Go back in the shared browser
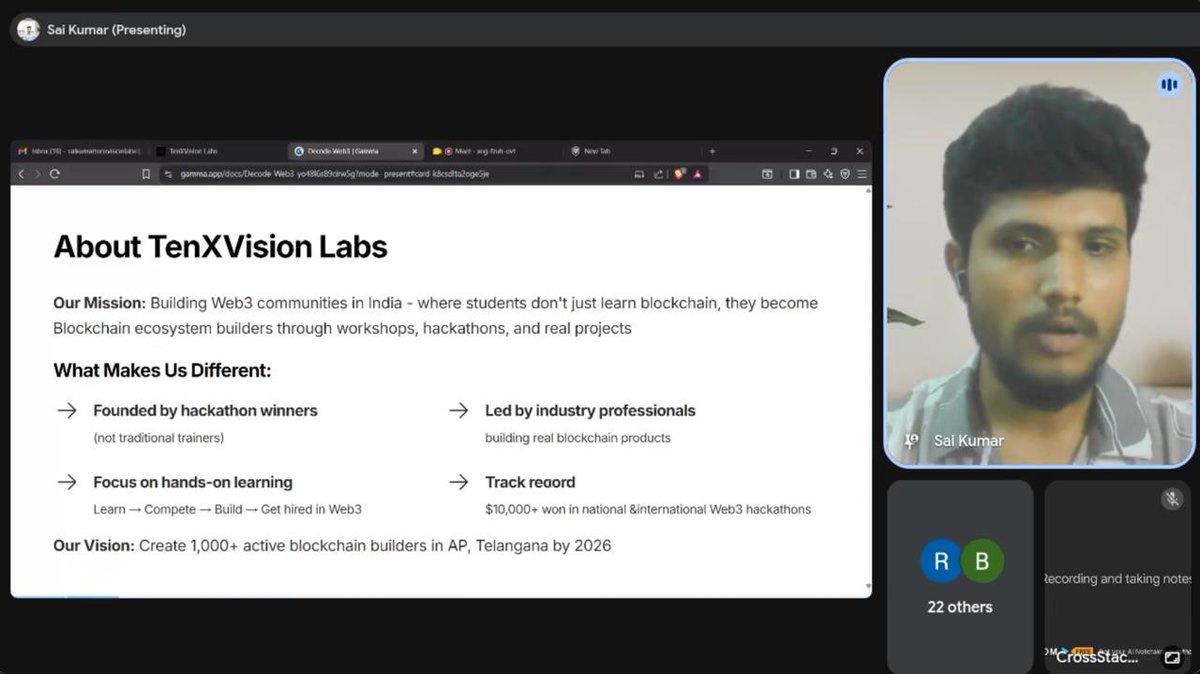This screenshot has height=674, width=1200. pos(21,174)
